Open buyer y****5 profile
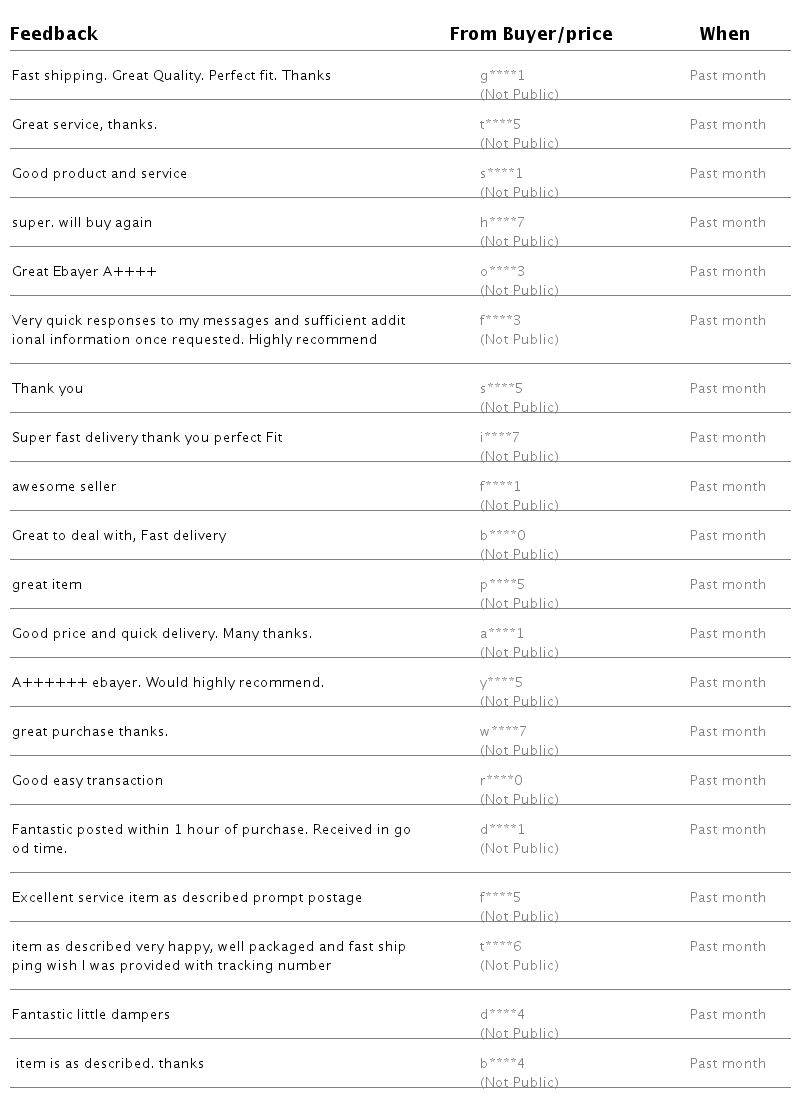This screenshot has width=800, height=1107. pos(501,683)
